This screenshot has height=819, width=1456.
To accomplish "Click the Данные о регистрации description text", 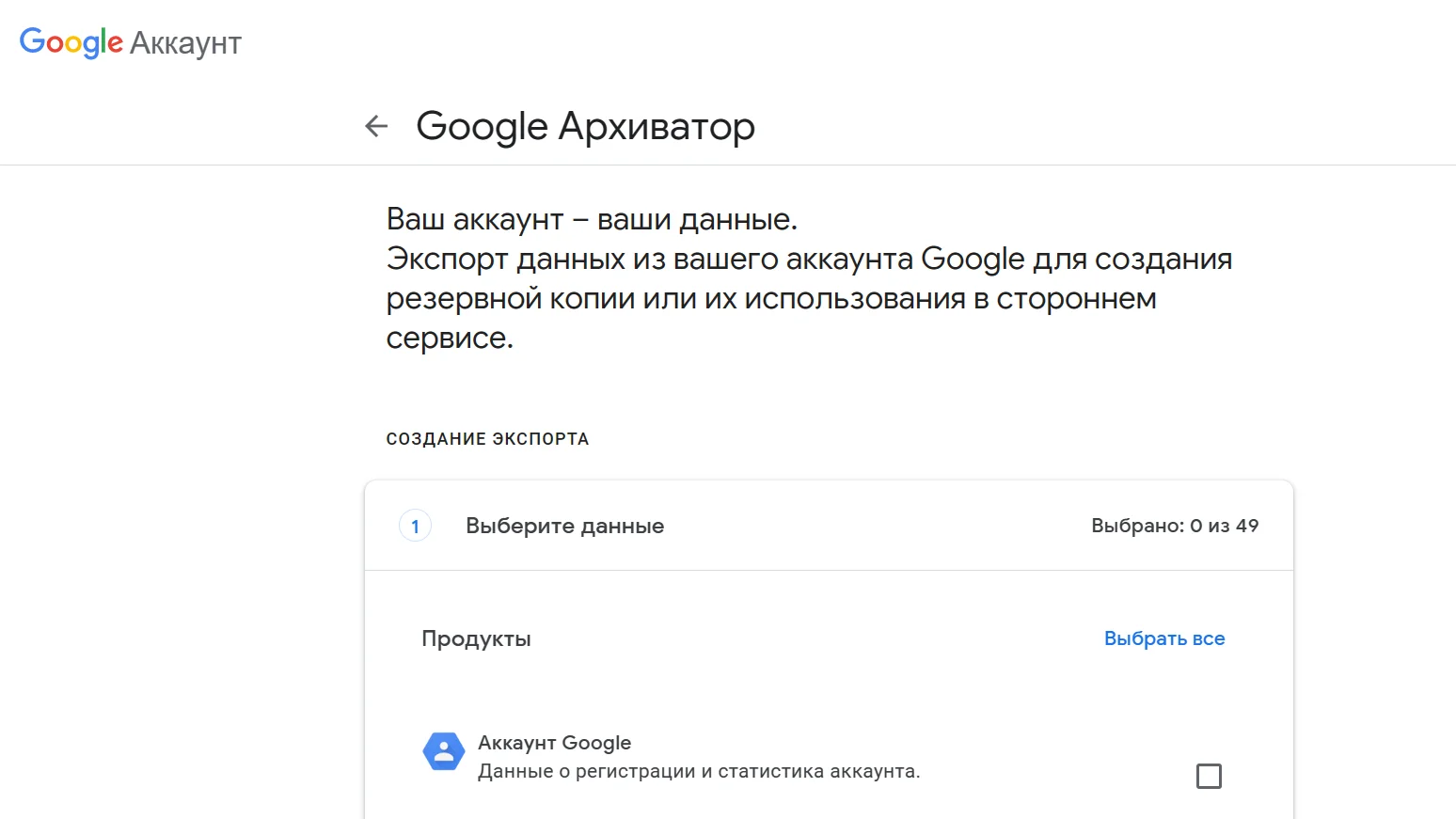I will [698, 771].
